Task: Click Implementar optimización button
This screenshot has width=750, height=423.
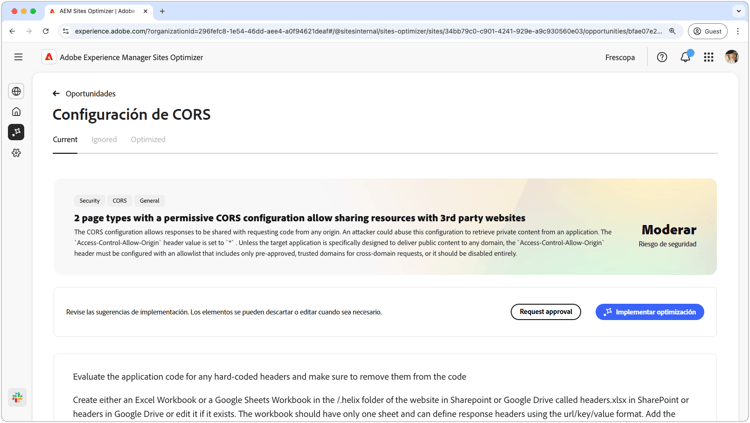Action: coord(650,312)
